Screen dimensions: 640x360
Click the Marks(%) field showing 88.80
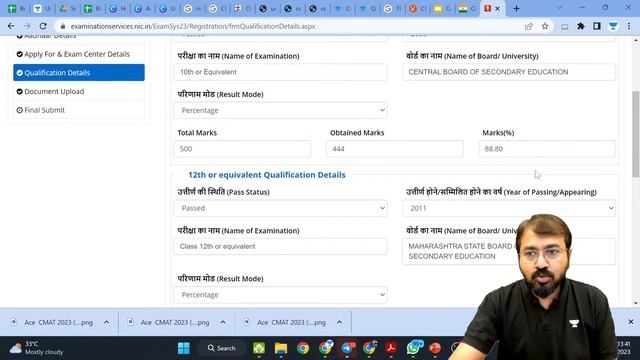[x=547, y=149]
